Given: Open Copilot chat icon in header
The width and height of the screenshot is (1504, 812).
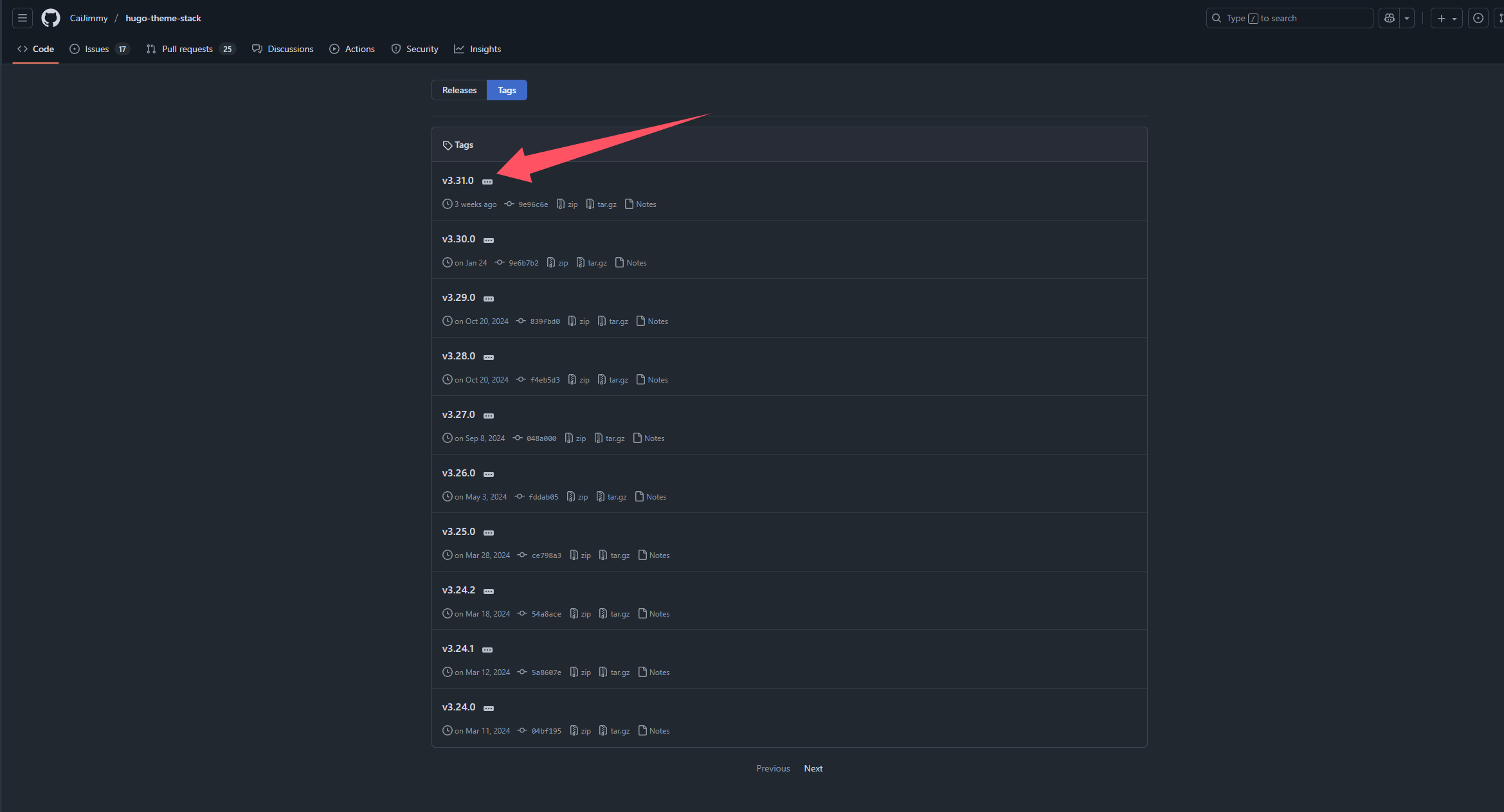Looking at the screenshot, I should pyautogui.click(x=1389, y=18).
